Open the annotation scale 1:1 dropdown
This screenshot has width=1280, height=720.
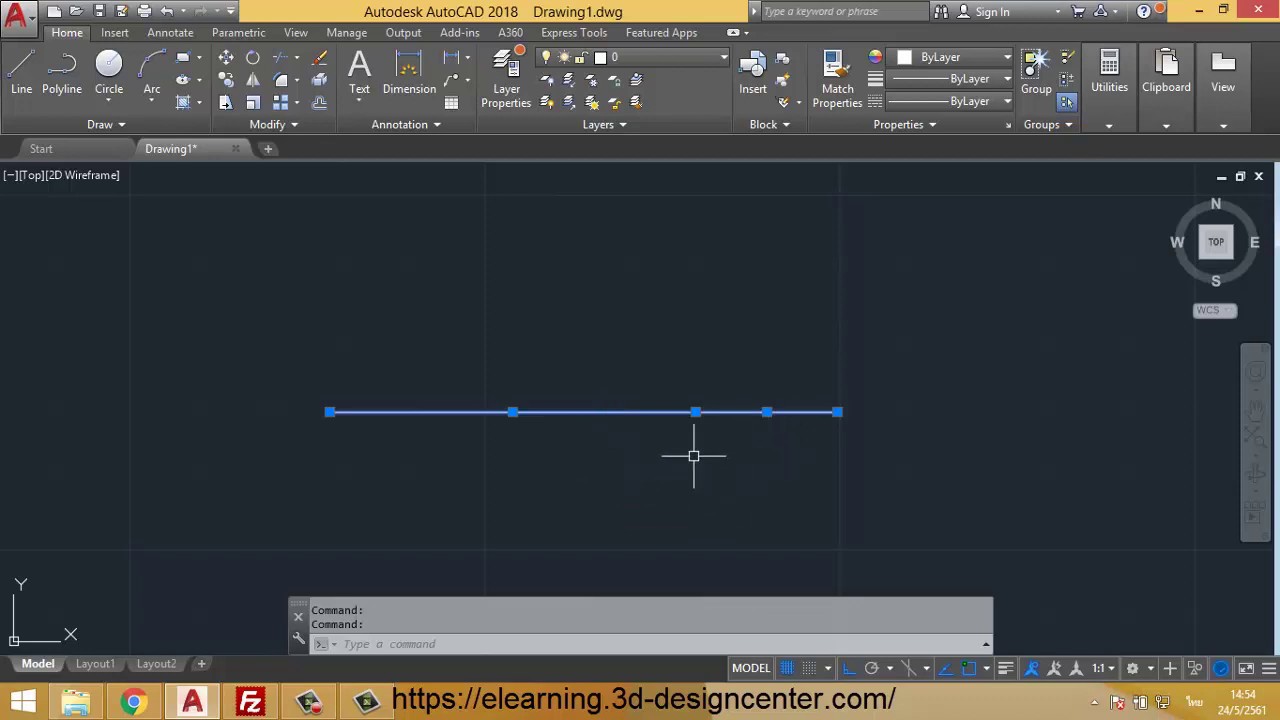point(1102,668)
